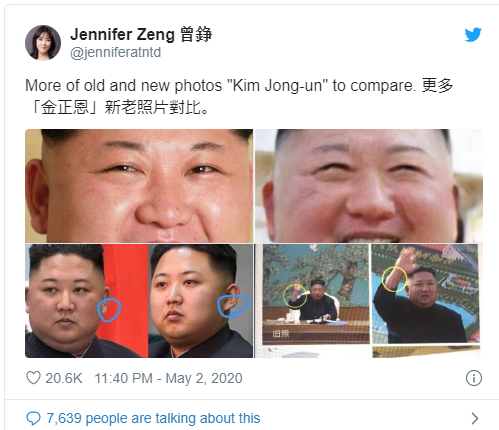Screen dimensions: 499x430
Task: Click the English tweet text about old and new photos
Action: 221,86
